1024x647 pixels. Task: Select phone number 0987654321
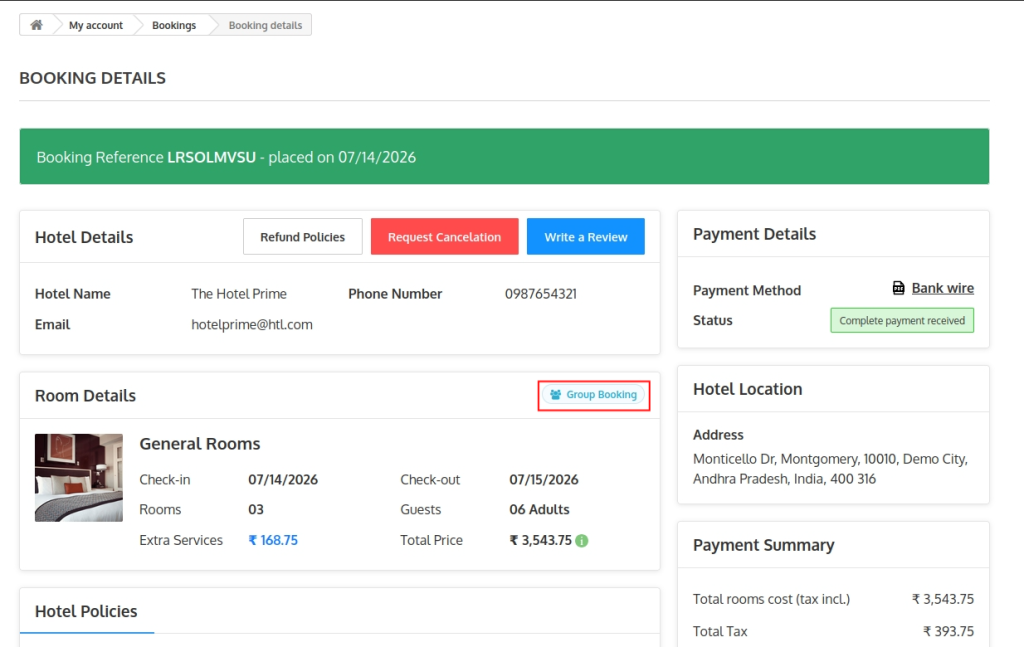(541, 294)
